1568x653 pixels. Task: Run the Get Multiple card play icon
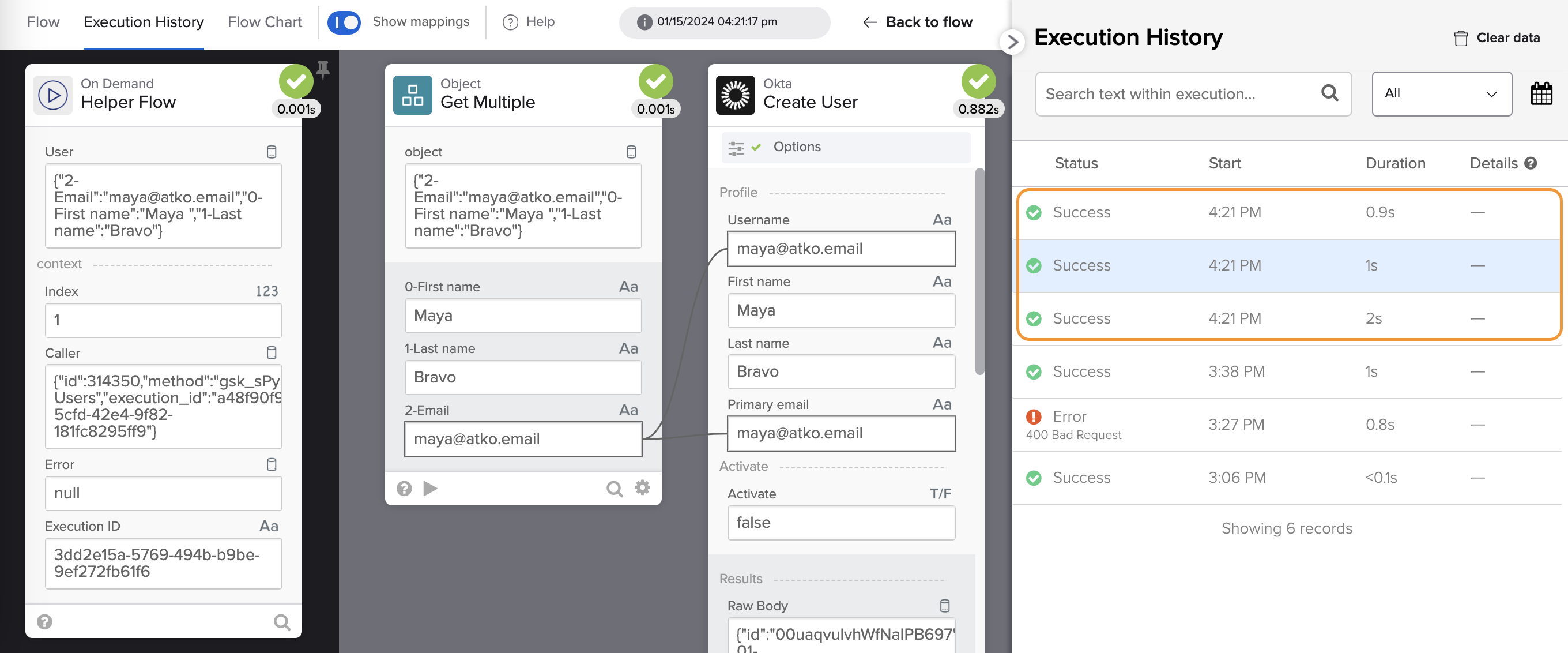point(431,488)
